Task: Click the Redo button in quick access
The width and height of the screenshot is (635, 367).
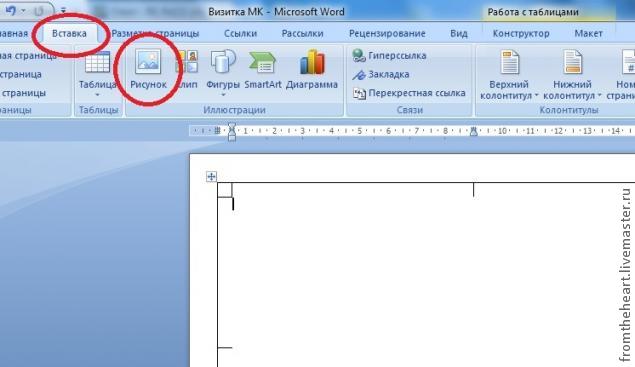Action: pos(38,11)
